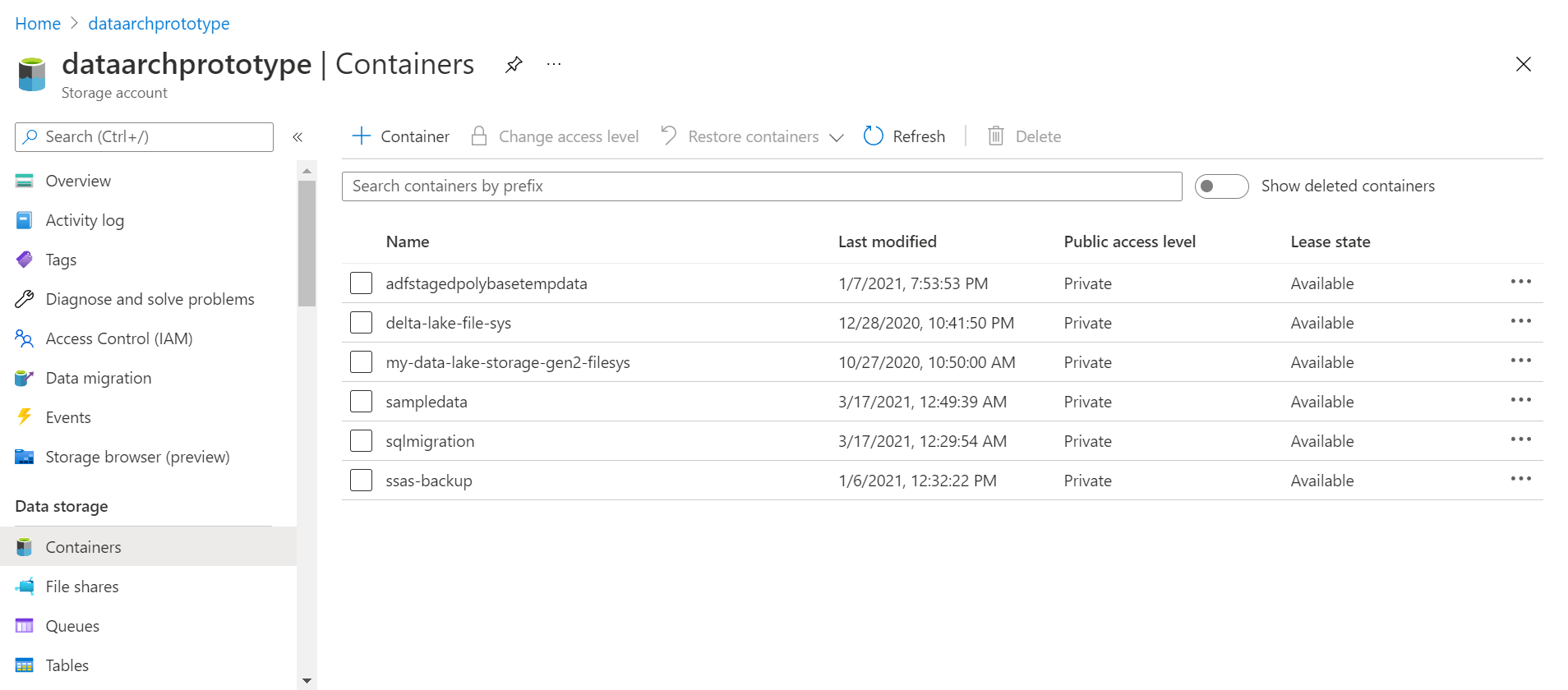Image resolution: width=1568 pixels, height=690 pixels.
Task: Click the Lease state column header
Action: point(1330,241)
